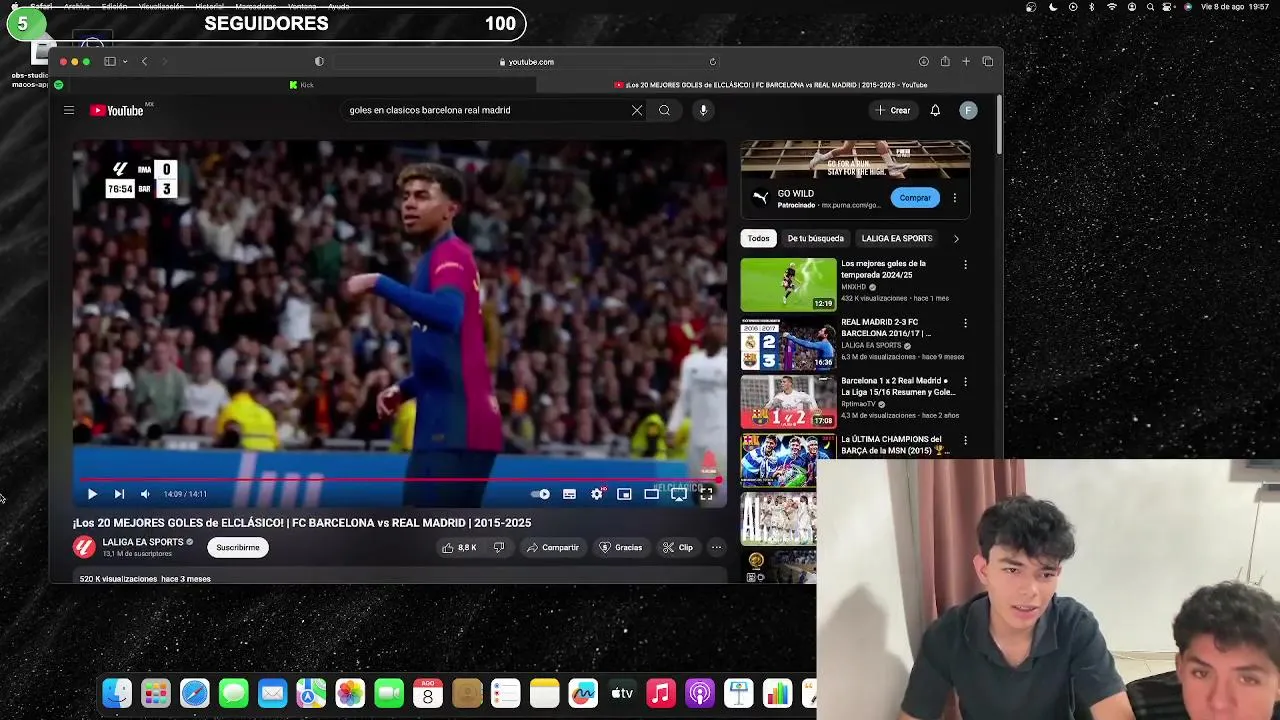This screenshot has height=720, width=1280.
Task: Click the Comprar button on Puma ad
Action: pos(915,198)
